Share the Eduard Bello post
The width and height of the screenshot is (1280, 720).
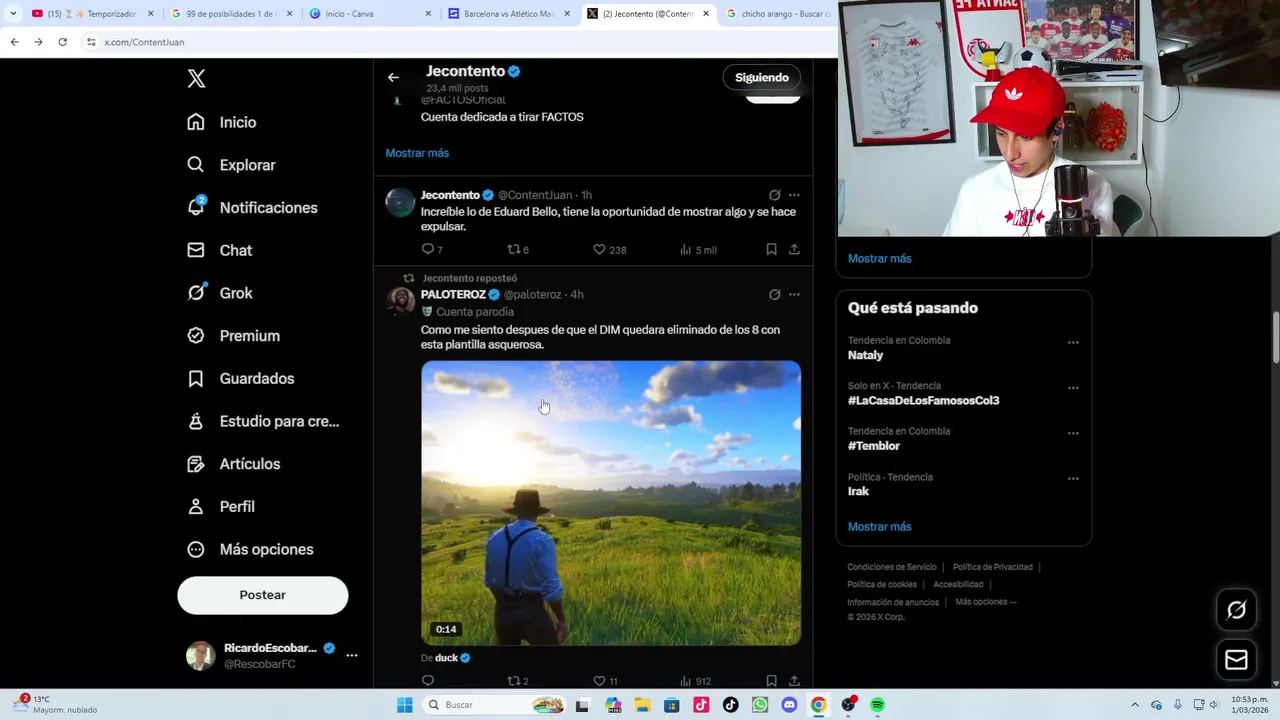point(794,249)
